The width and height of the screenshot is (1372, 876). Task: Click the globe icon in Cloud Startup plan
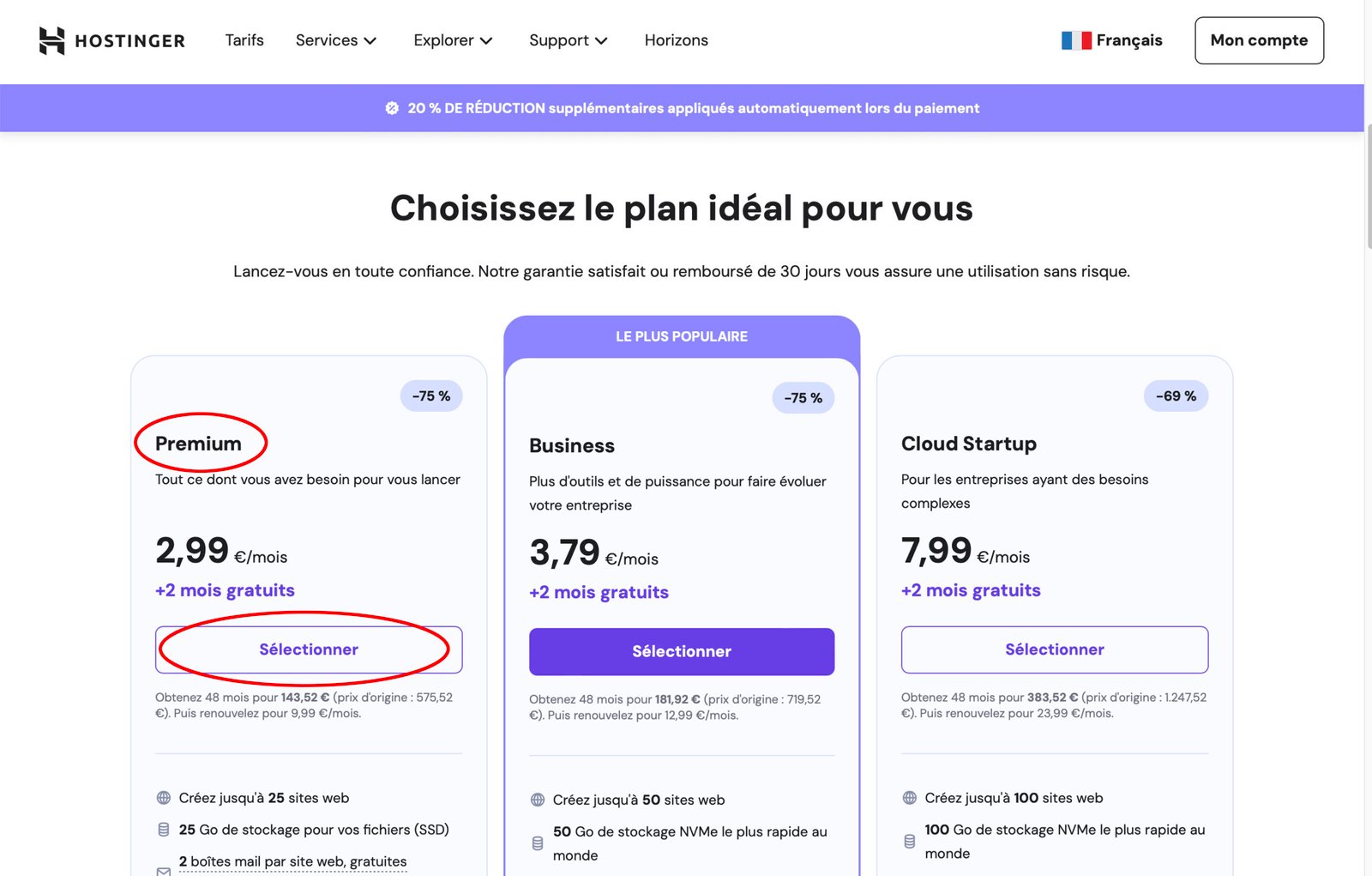tap(909, 797)
